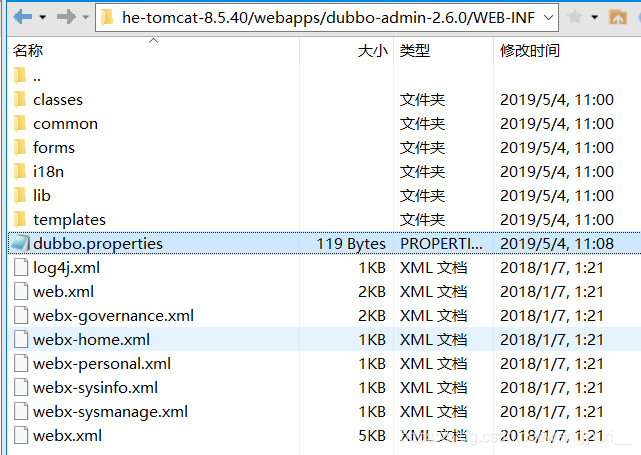Click the home folder icon
This screenshot has width=641, height=455.
618,17
